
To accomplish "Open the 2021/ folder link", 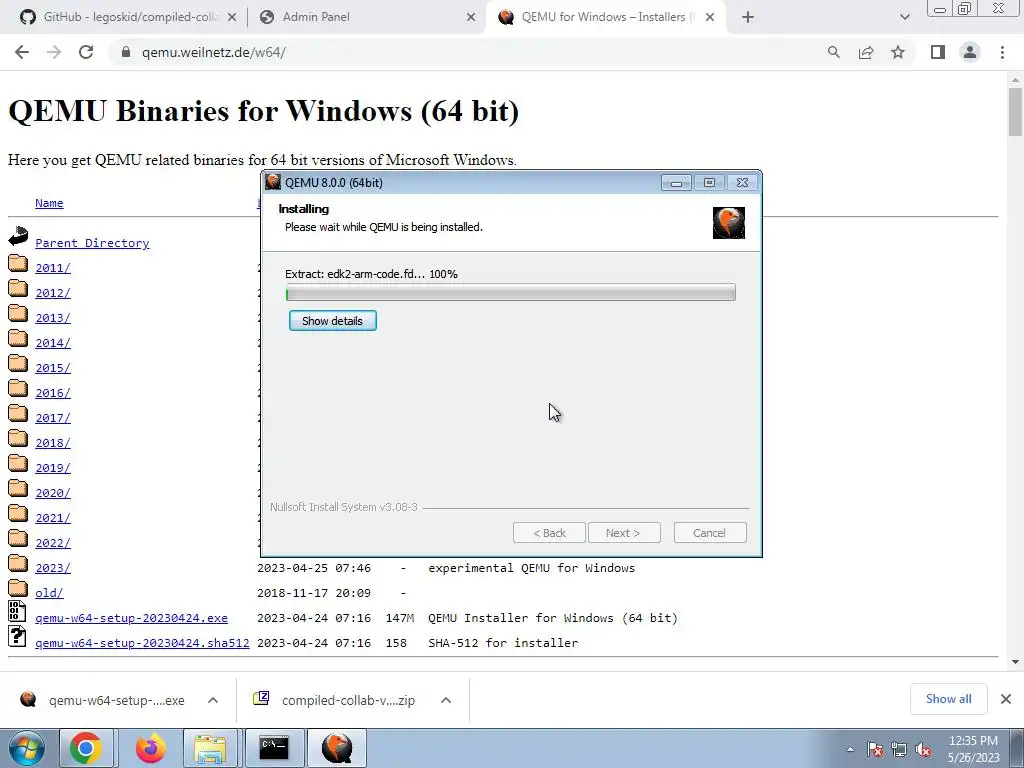I will (53, 518).
